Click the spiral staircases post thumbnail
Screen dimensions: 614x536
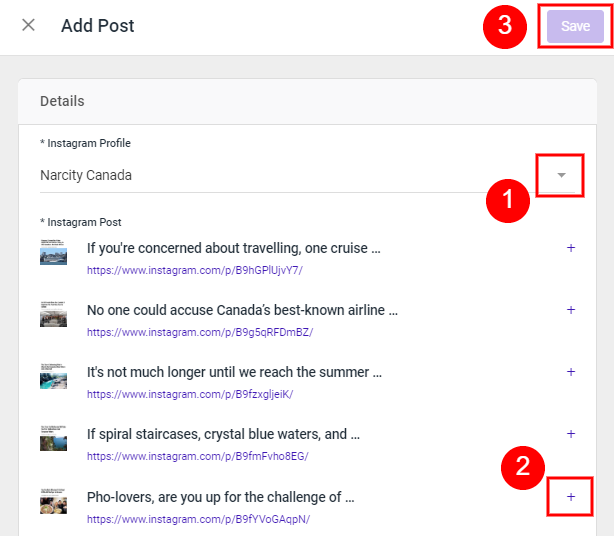pos(53,438)
